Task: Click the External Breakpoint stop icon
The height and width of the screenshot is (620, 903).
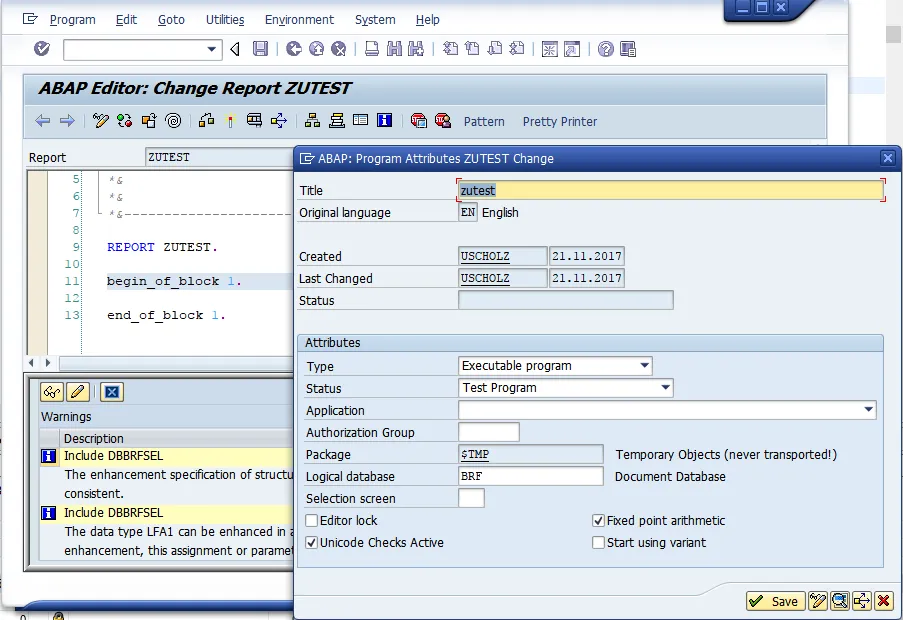Action: (443, 120)
